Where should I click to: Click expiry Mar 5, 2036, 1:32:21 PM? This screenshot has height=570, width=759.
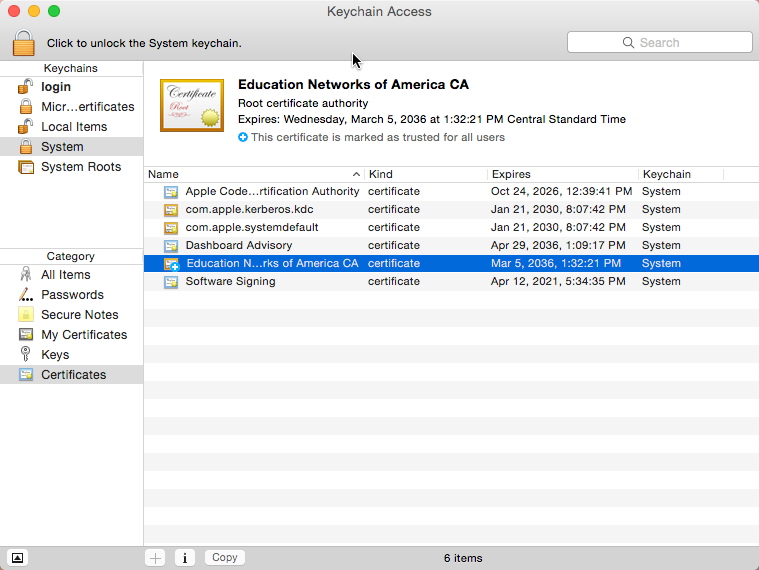coord(556,263)
